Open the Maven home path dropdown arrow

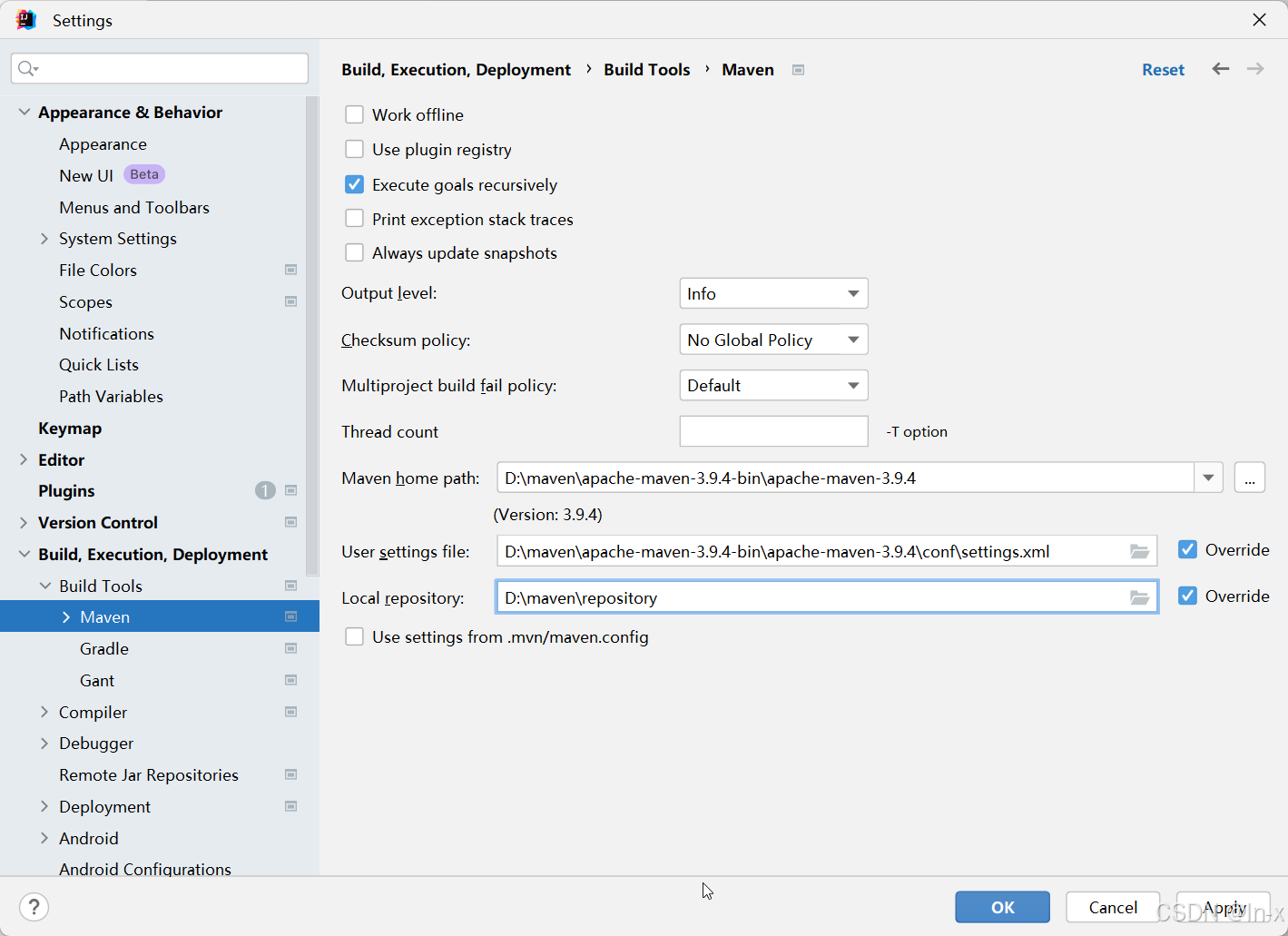pyautogui.click(x=1208, y=478)
